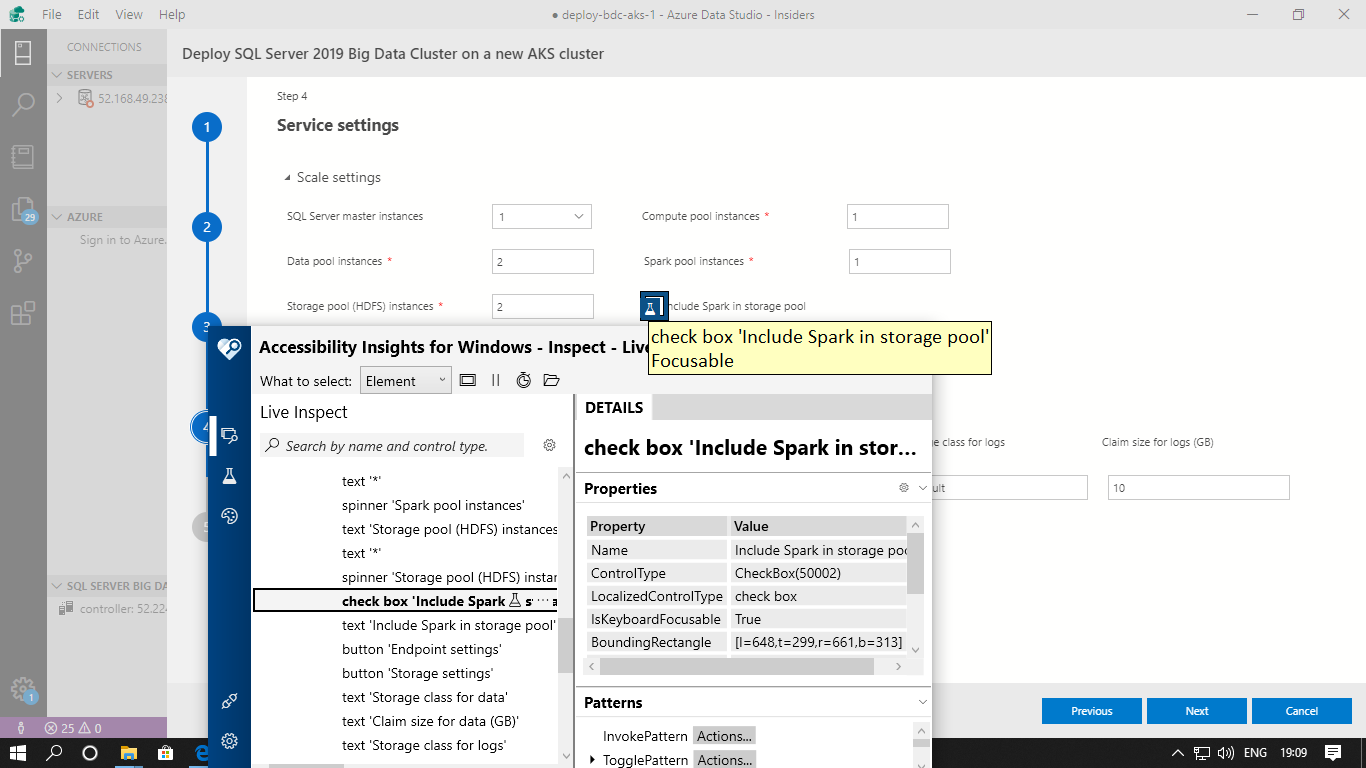
Task: Expand TogglePattern in the Patterns panel
Action: click(x=591, y=759)
